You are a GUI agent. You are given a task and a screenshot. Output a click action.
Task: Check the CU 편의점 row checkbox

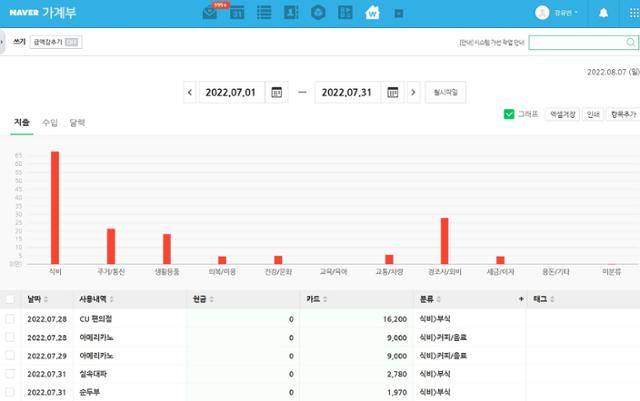[10, 319]
